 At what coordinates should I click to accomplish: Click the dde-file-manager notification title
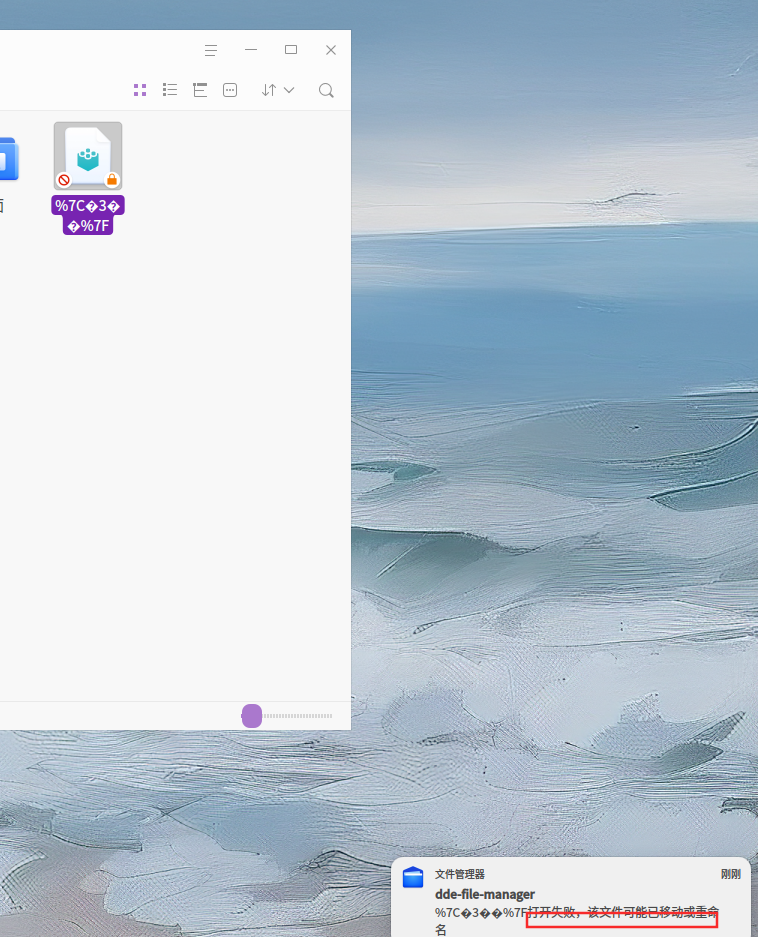(x=485, y=894)
